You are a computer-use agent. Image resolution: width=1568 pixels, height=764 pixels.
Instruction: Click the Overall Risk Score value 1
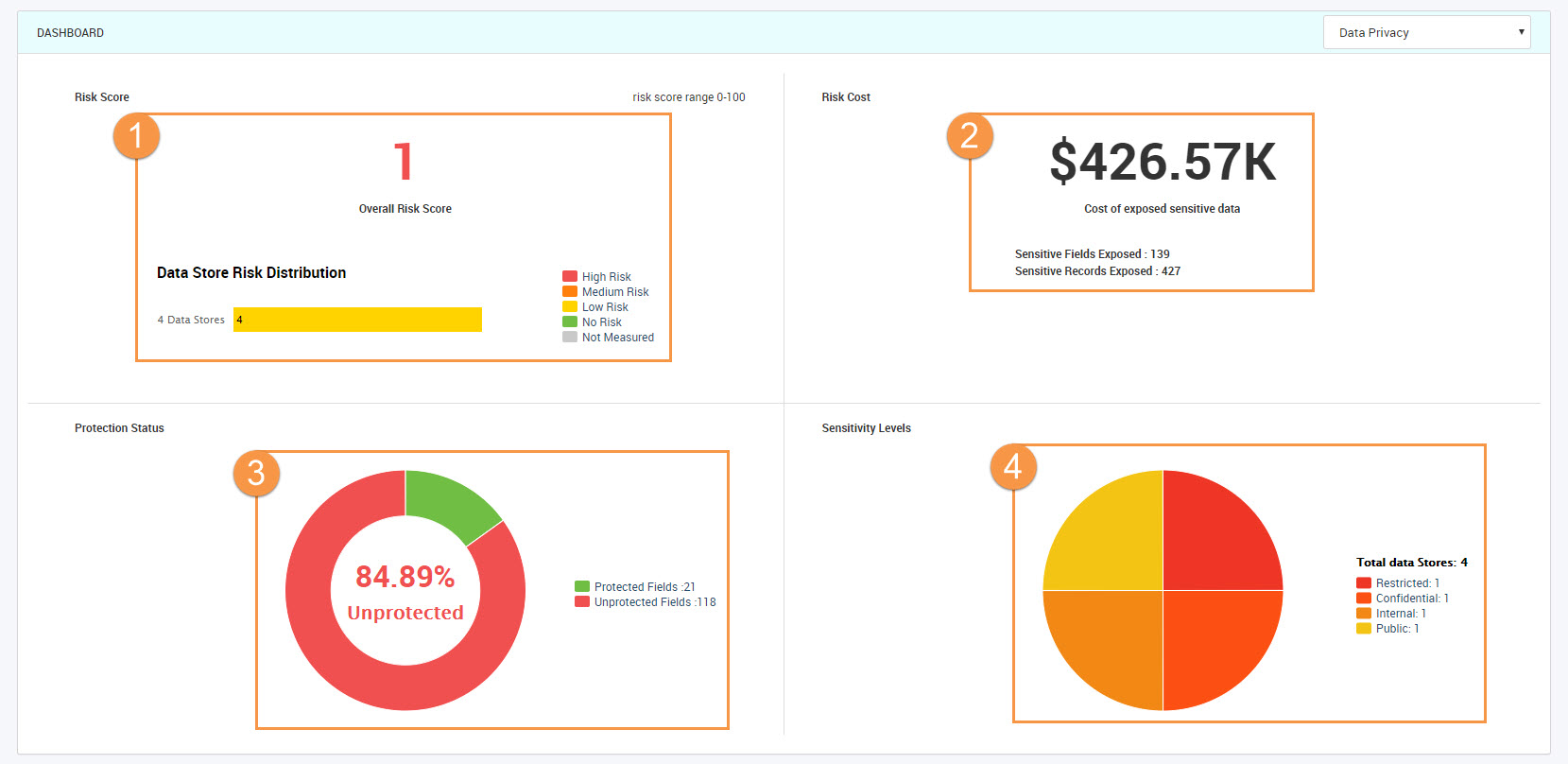[404, 162]
